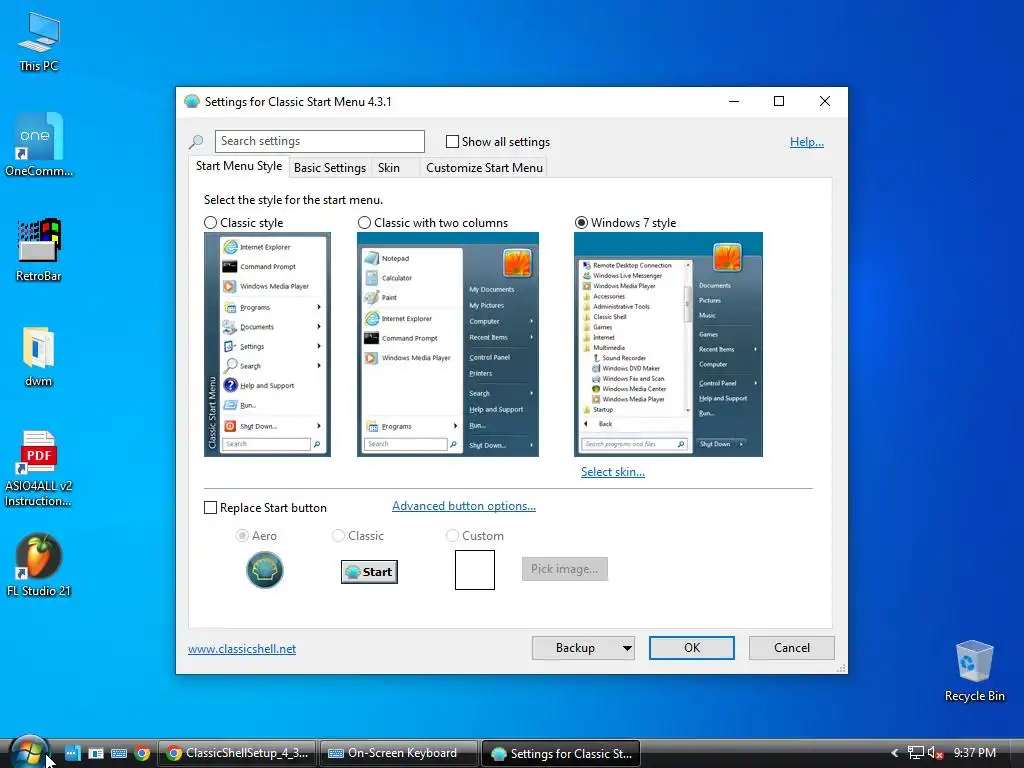Screen dimensions: 1024x768
Task: Open the This PC desktop icon
Action: click(39, 41)
